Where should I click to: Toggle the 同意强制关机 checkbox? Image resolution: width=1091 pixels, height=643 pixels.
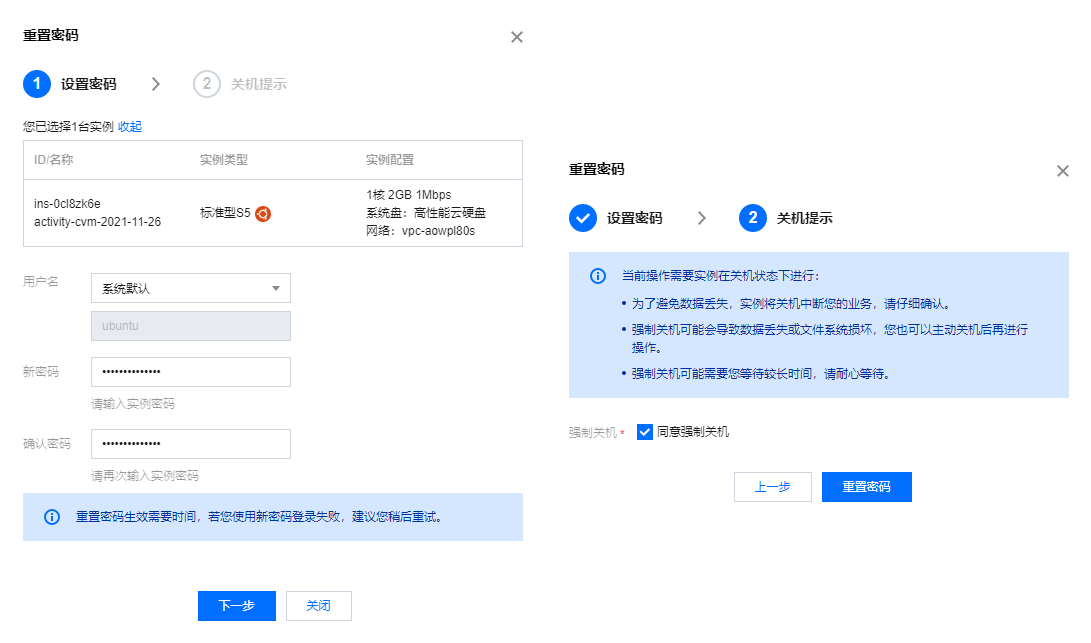645,432
